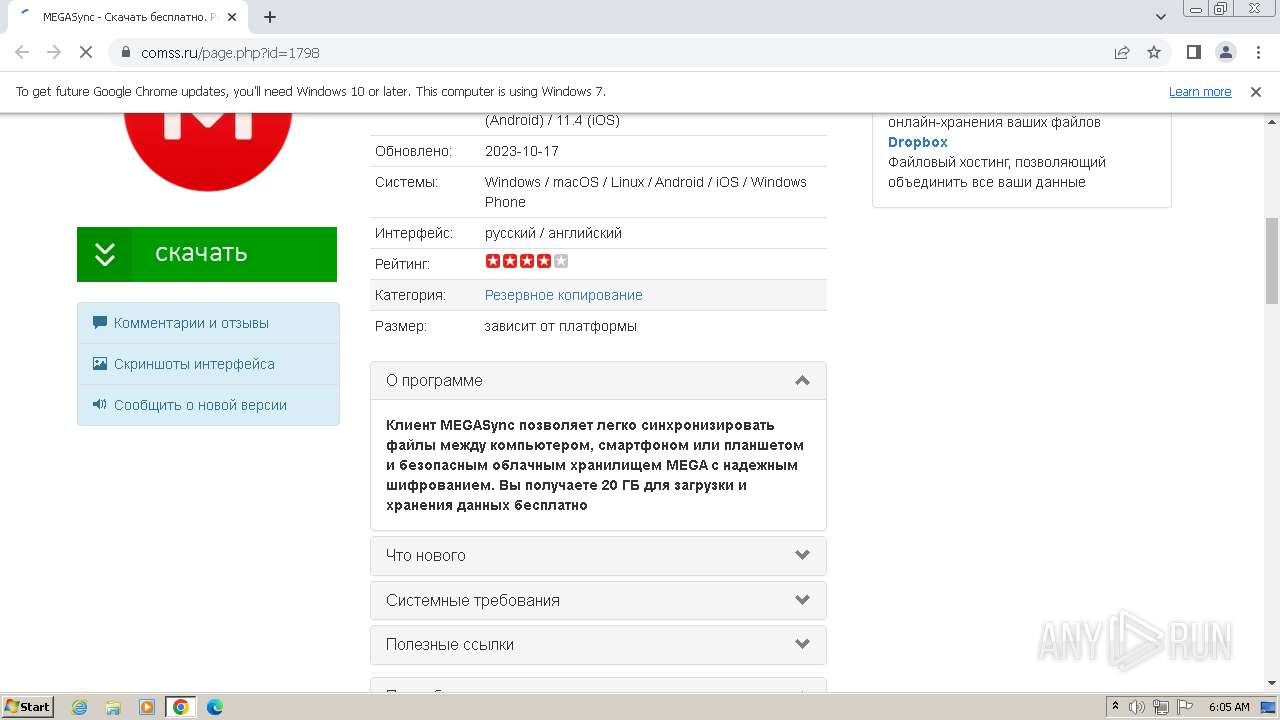Expand the Системные требования section
Screen dimensions: 1280x720
click(598, 601)
